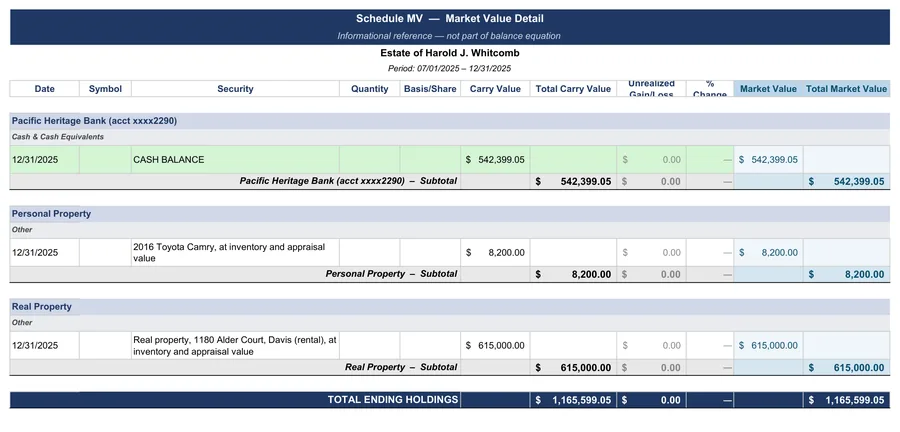Click Personal Property subtotal total market value
The height and width of the screenshot is (432, 900).
pyautogui.click(x=847, y=274)
